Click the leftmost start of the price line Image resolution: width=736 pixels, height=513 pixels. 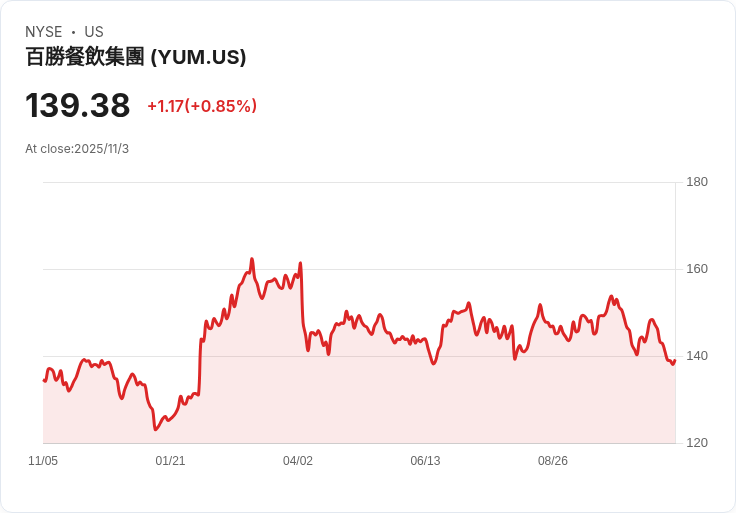click(44, 380)
